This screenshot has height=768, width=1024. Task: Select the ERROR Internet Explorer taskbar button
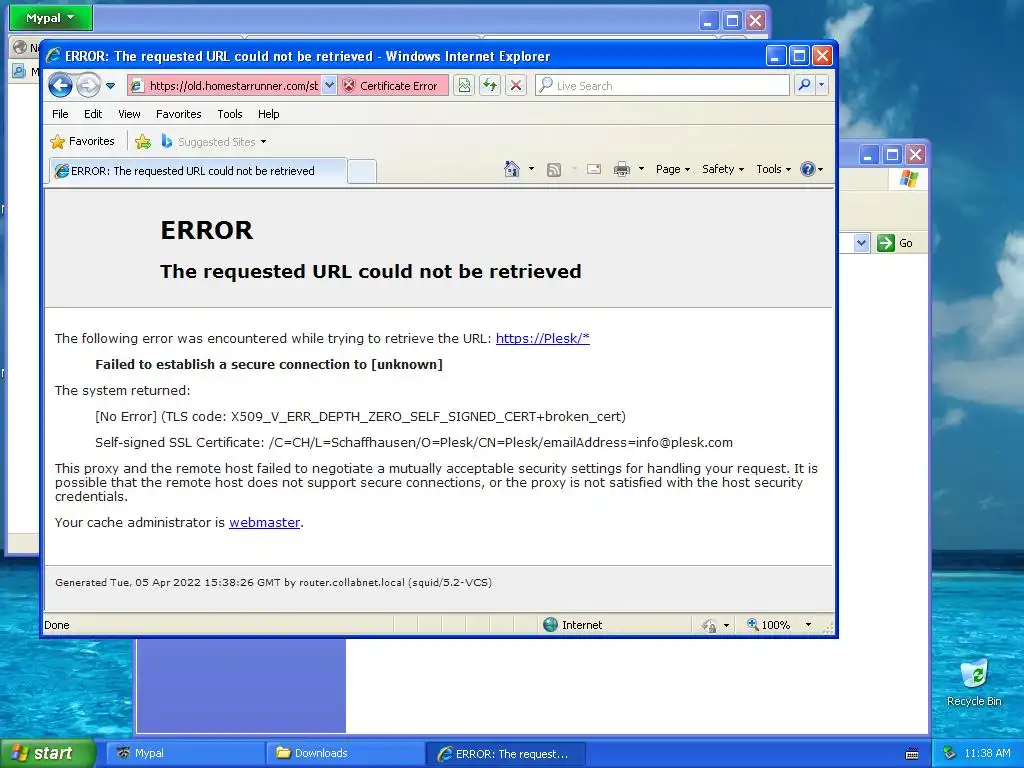click(x=506, y=754)
